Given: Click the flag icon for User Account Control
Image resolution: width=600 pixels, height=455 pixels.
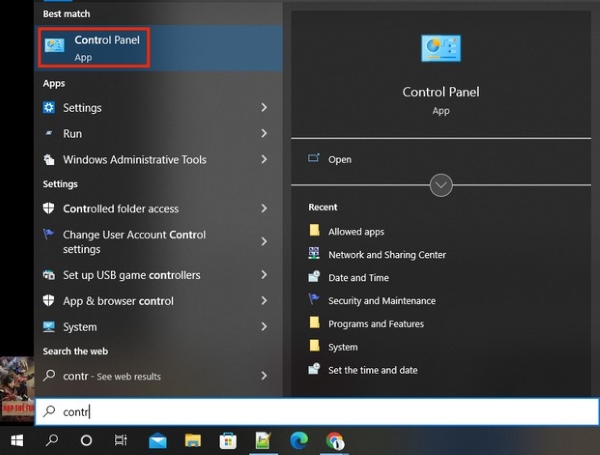Looking at the screenshot, I should click(48, 234).
